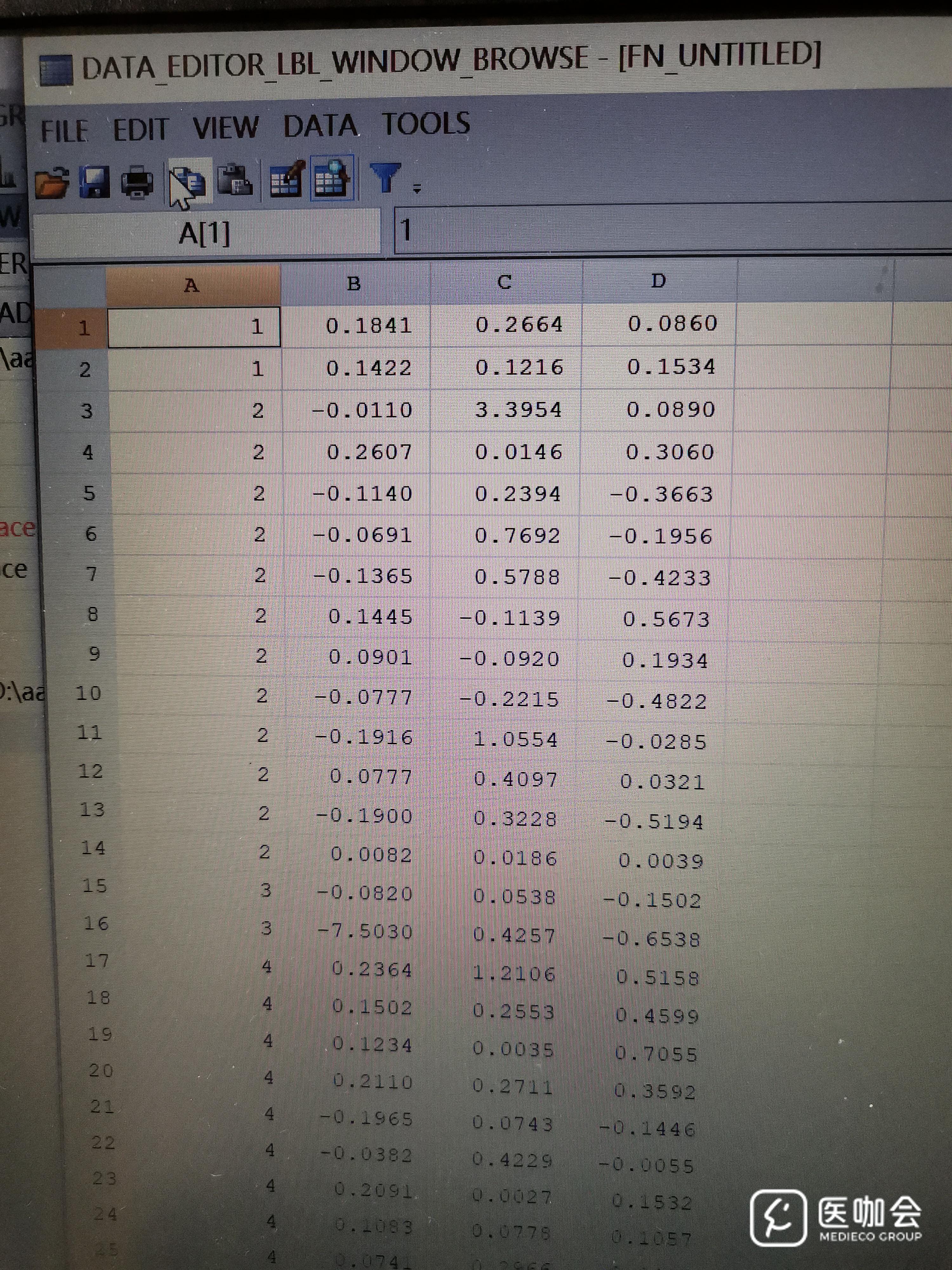The height and width of the screenshot is (1270, 952).
Task: Select row 3 header
Action: point(86,411)
